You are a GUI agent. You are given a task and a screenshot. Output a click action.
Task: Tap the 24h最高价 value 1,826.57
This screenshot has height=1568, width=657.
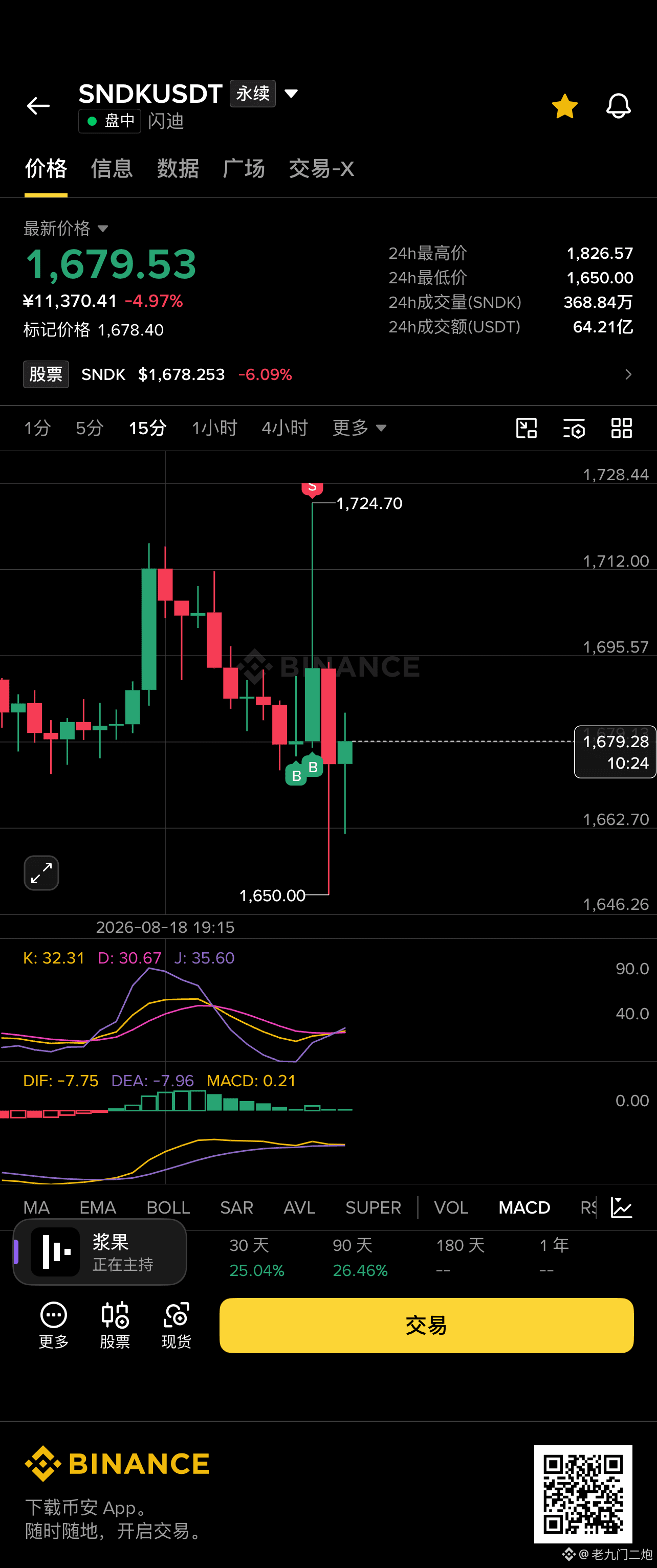click(x=600, y=253)
